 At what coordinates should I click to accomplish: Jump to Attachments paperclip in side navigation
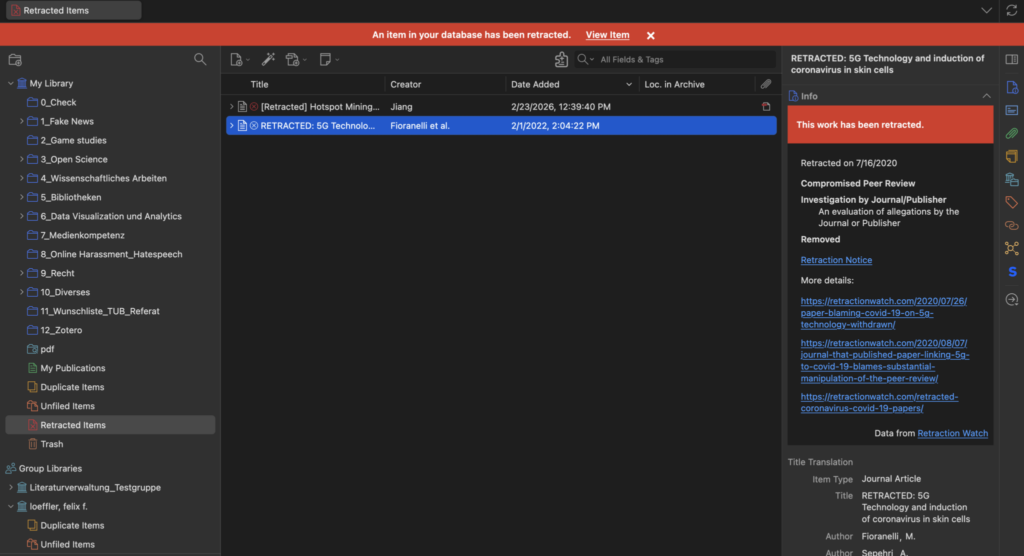1012,133
